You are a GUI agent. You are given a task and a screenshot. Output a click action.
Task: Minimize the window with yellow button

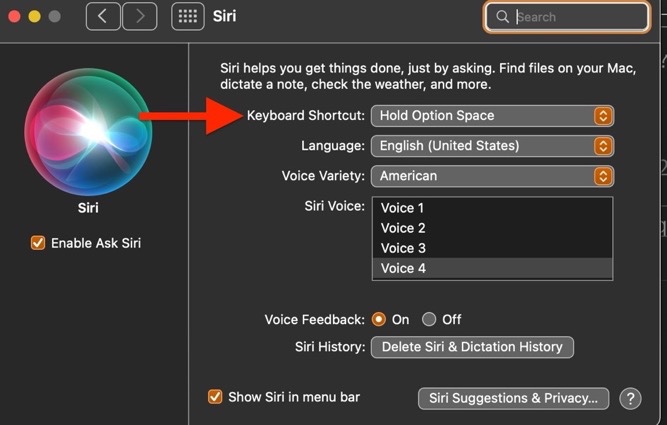(x=35, y=17)
